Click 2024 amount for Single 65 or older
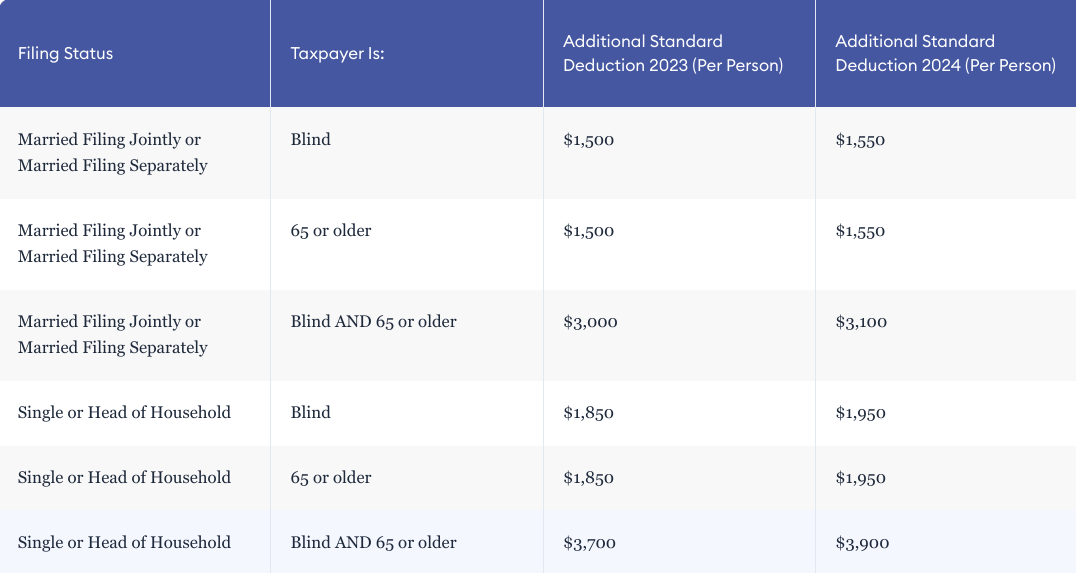Image resolution: width=1076 pixels, height=573 pixels. coord(860,478)
